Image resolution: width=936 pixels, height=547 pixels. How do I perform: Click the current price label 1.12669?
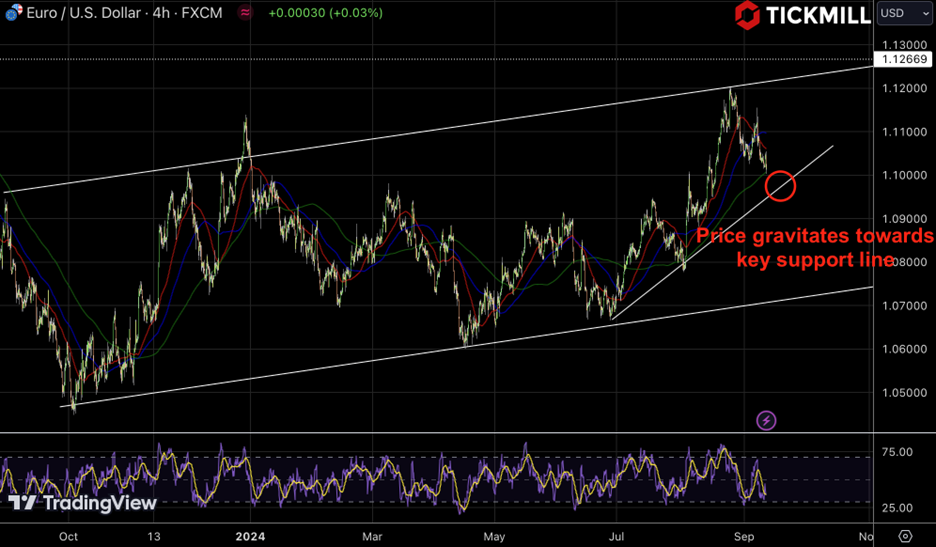904,59
